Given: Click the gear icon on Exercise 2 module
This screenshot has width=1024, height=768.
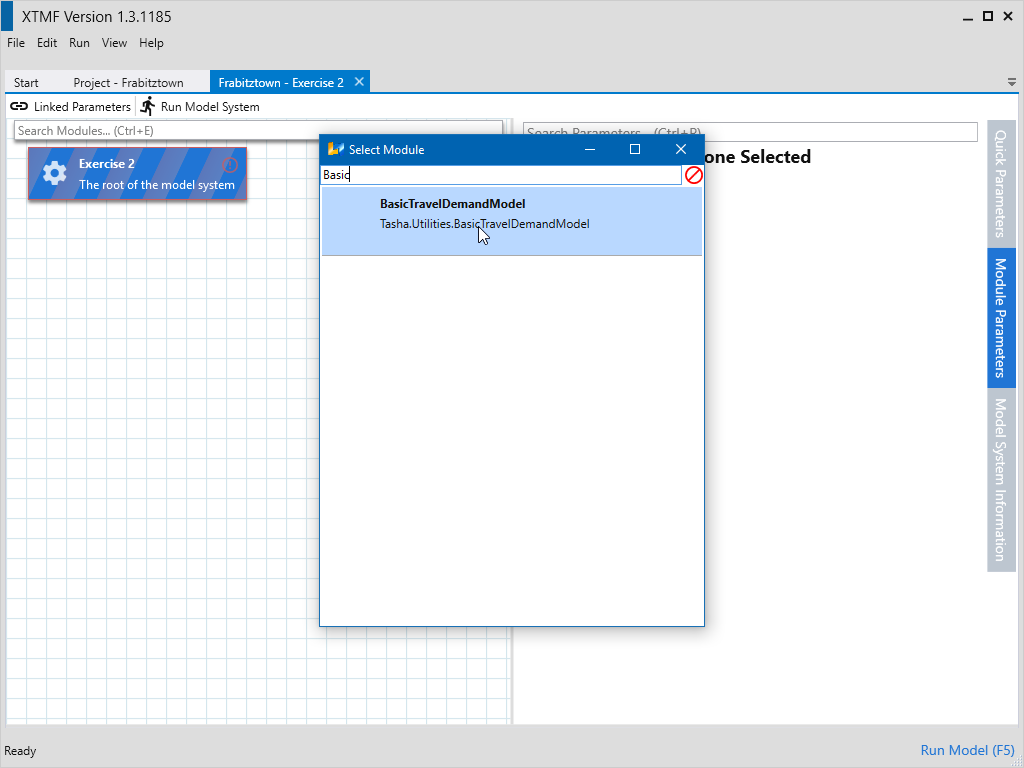Looking at the screenshot, I should coord(54,174).
